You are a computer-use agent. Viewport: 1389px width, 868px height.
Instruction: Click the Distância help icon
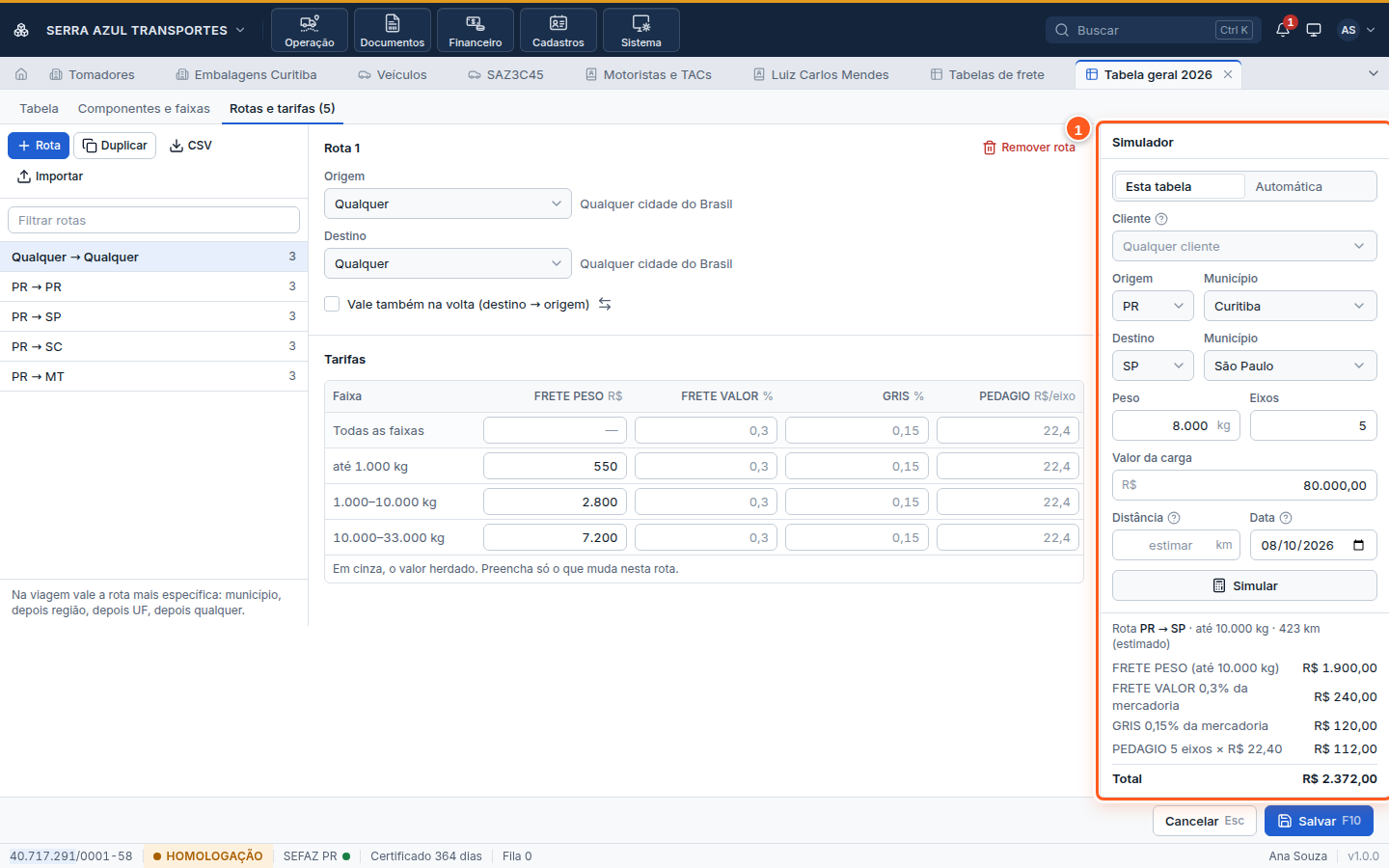click(1174, 518)
